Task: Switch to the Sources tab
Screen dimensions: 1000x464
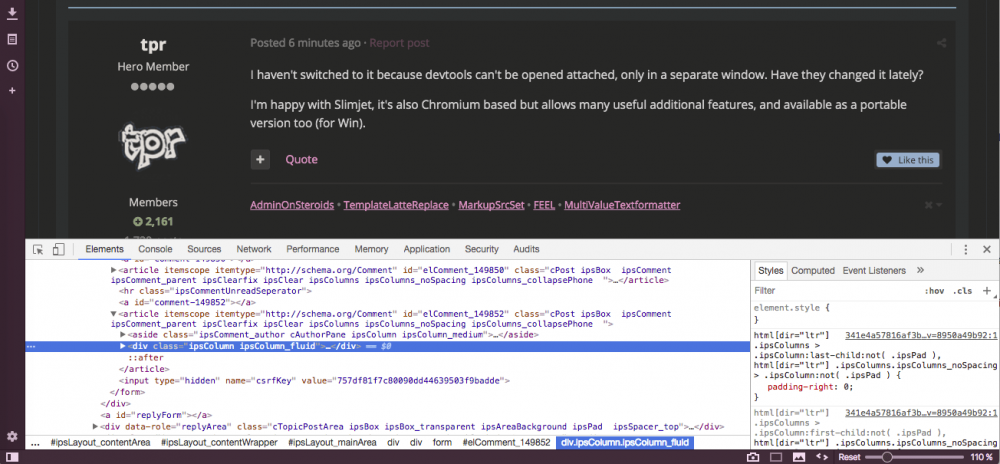Action: click(204, 249)
